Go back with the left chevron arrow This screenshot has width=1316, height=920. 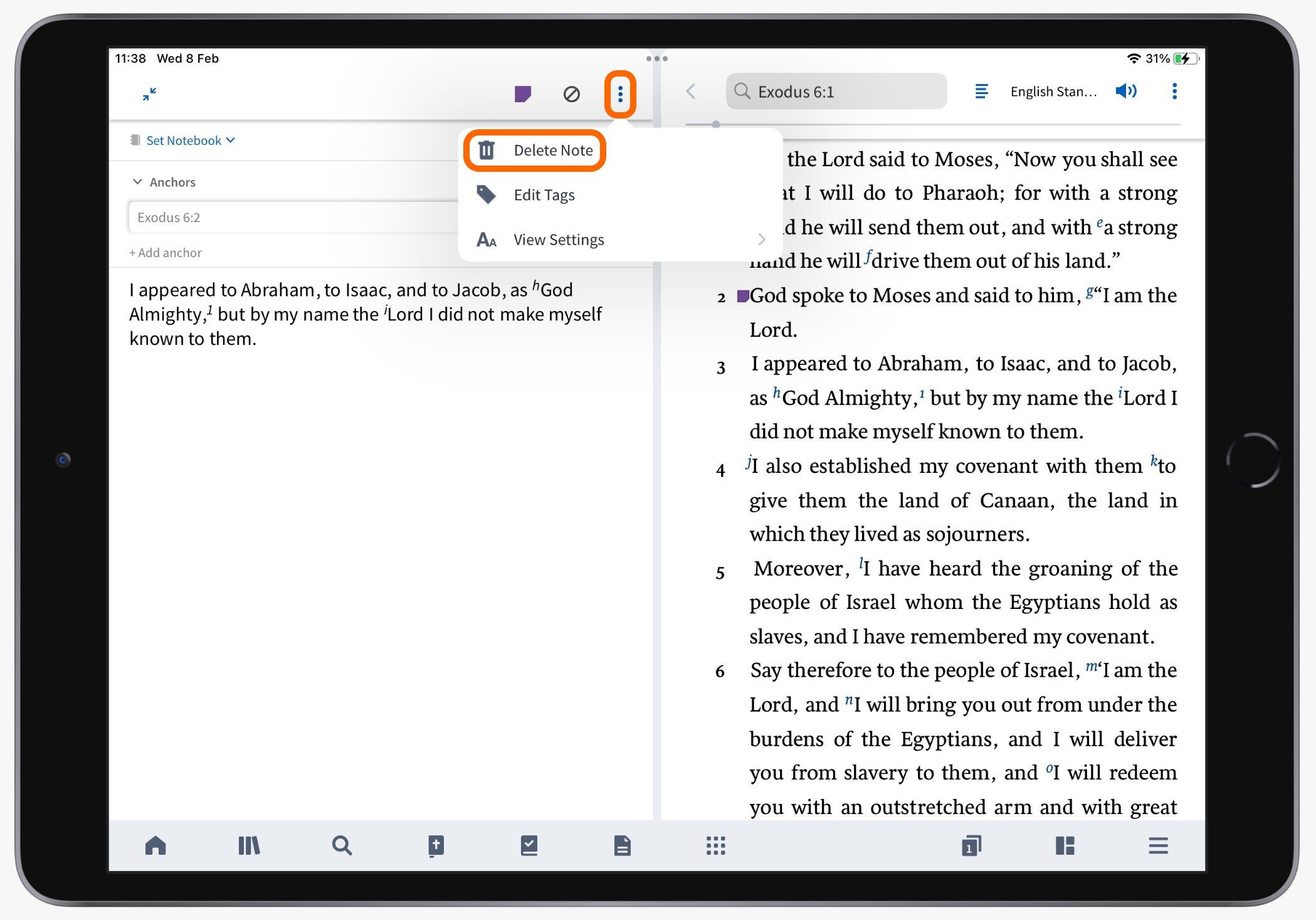[x=691, y=92]
